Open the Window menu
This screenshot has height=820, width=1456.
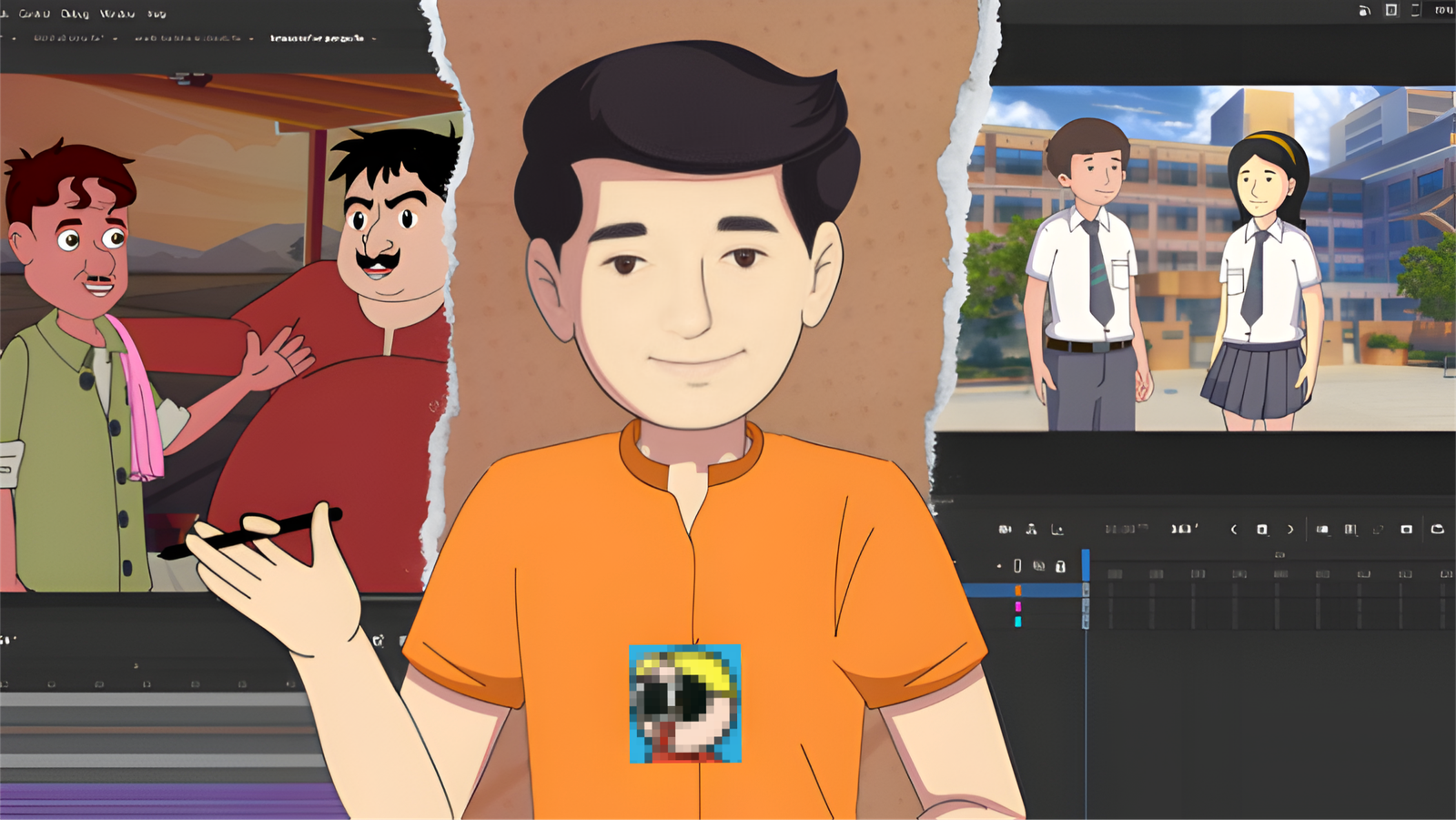[116, 14]
